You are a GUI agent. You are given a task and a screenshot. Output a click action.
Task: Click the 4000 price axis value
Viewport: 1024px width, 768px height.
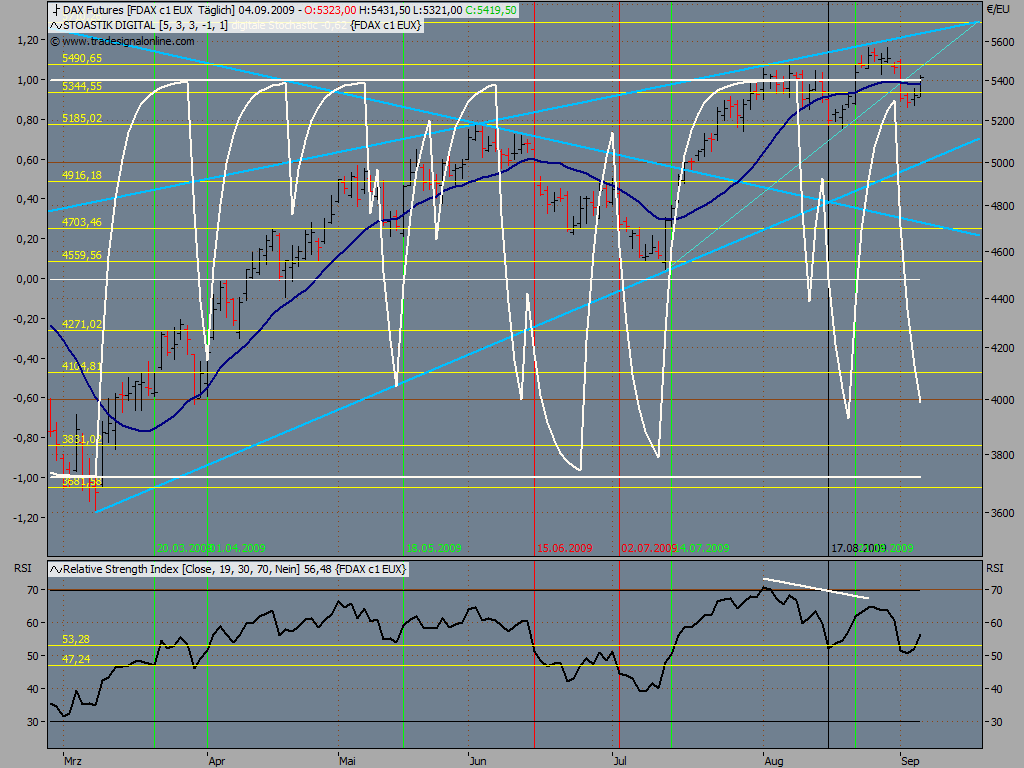coord(1002,400)
